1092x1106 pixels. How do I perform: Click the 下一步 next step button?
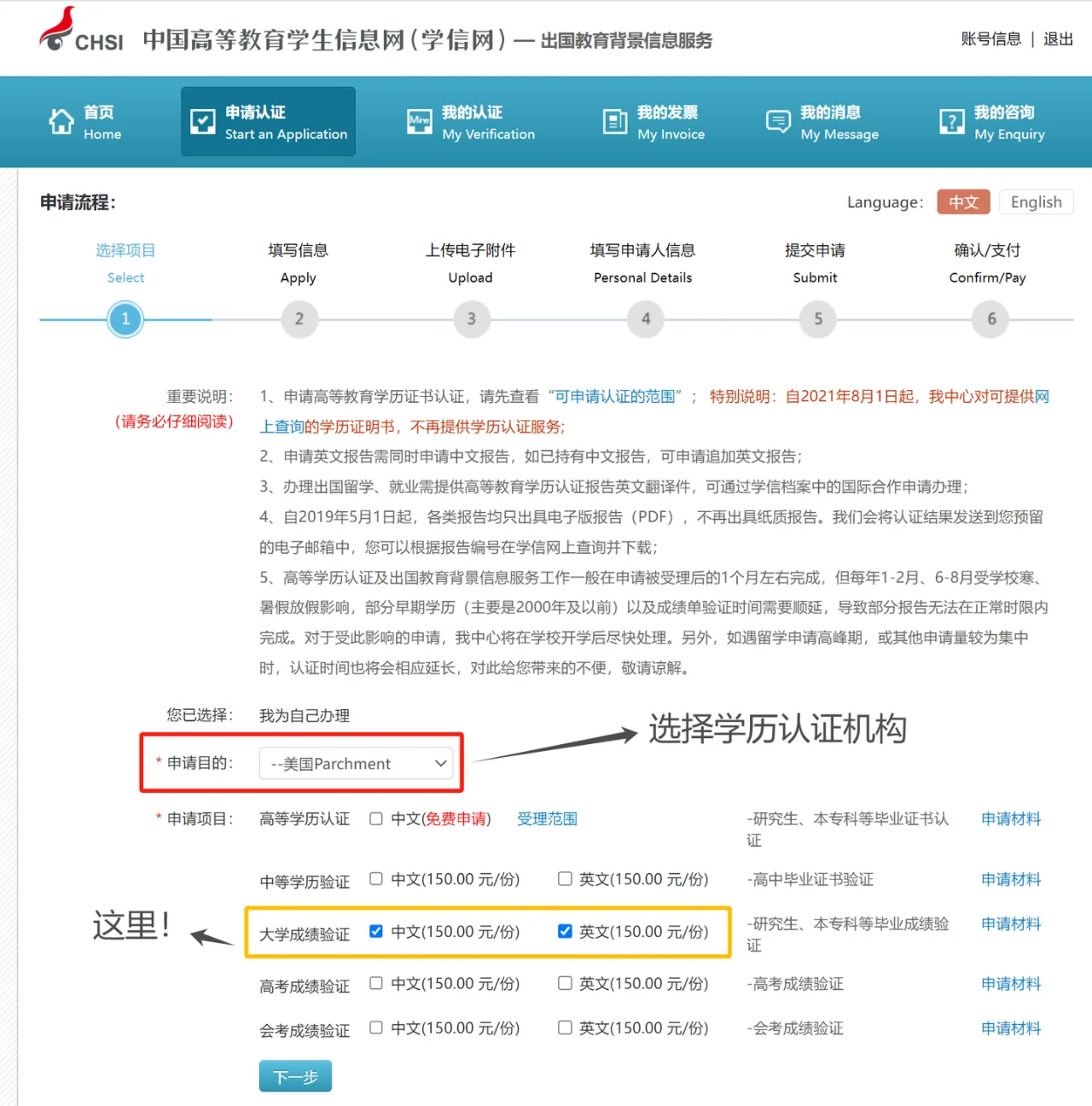[x=295, y=1077]
